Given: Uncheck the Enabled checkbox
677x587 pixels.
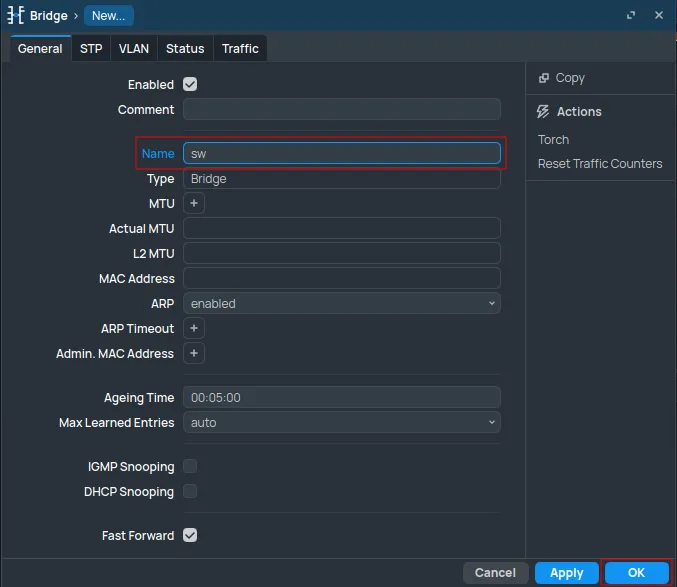Looking at the screenshot, I should click(190, 85).
